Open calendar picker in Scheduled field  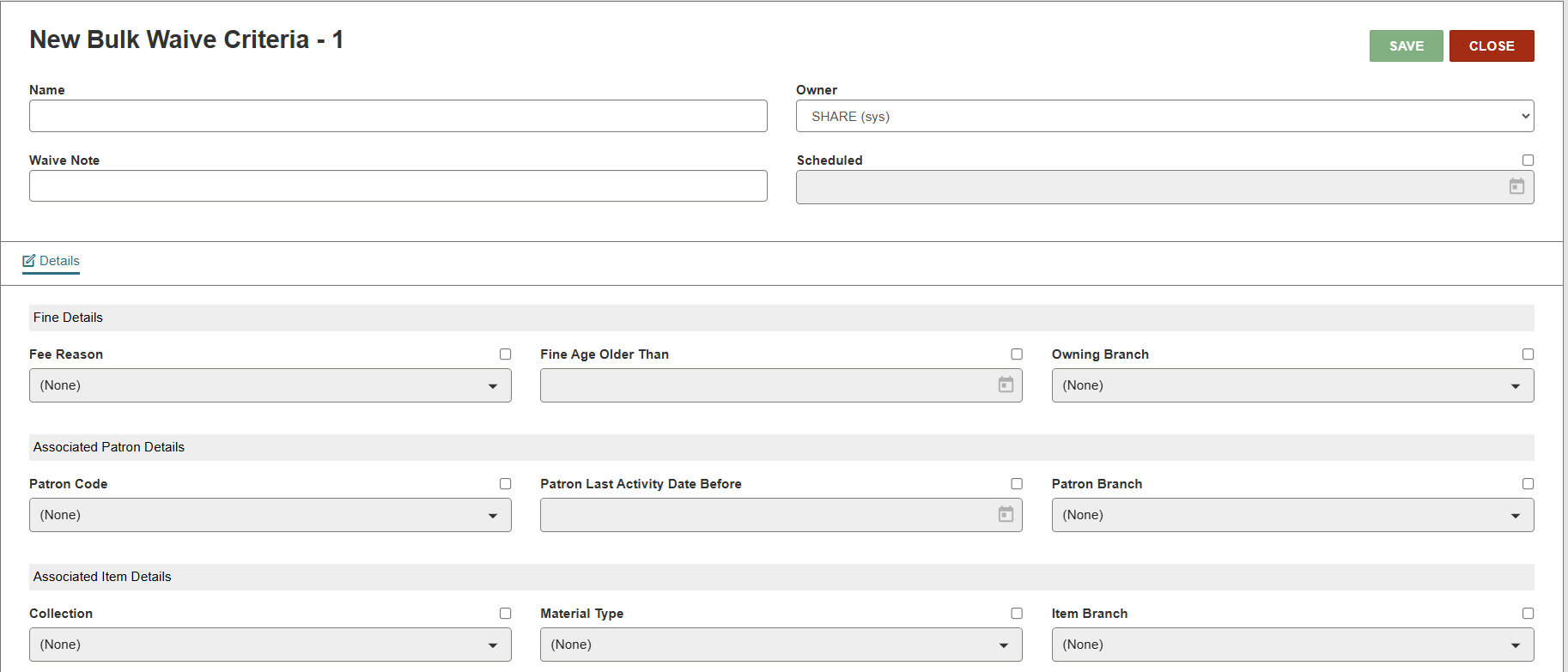[1516, 187]
